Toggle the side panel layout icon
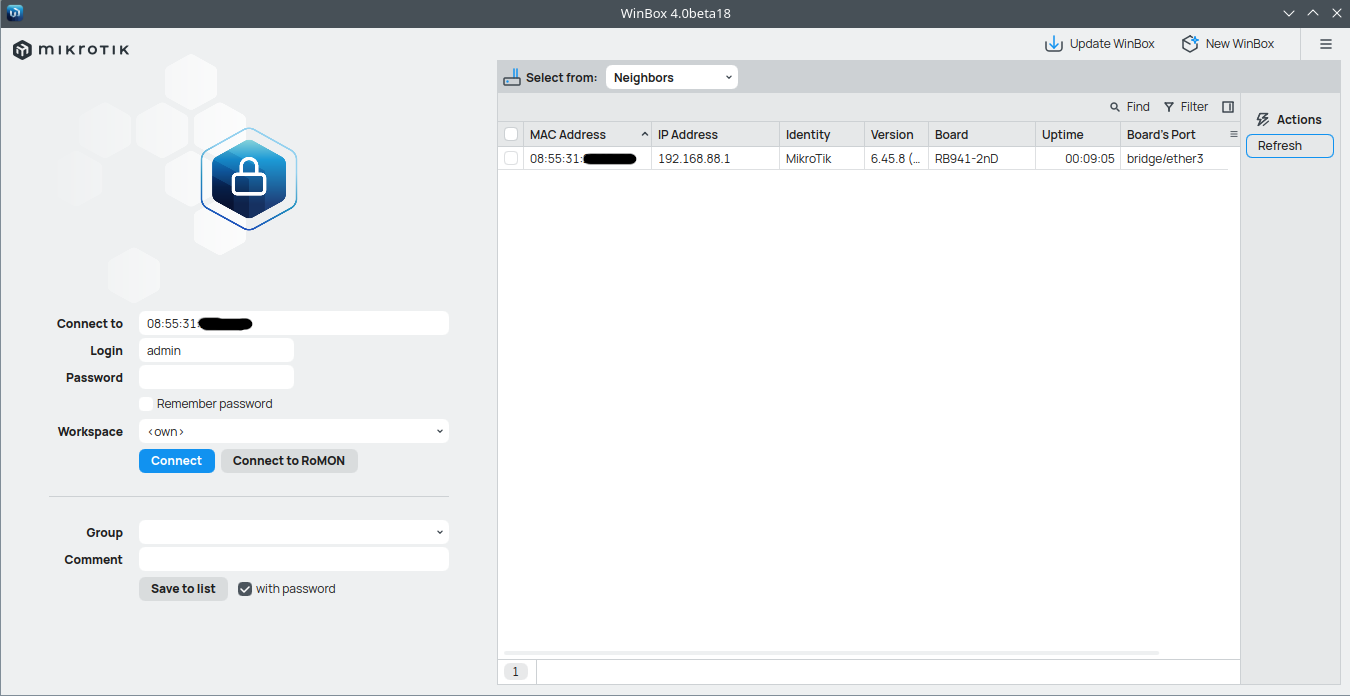The height and width of the screenshot is (696, 1350). 1228,107
